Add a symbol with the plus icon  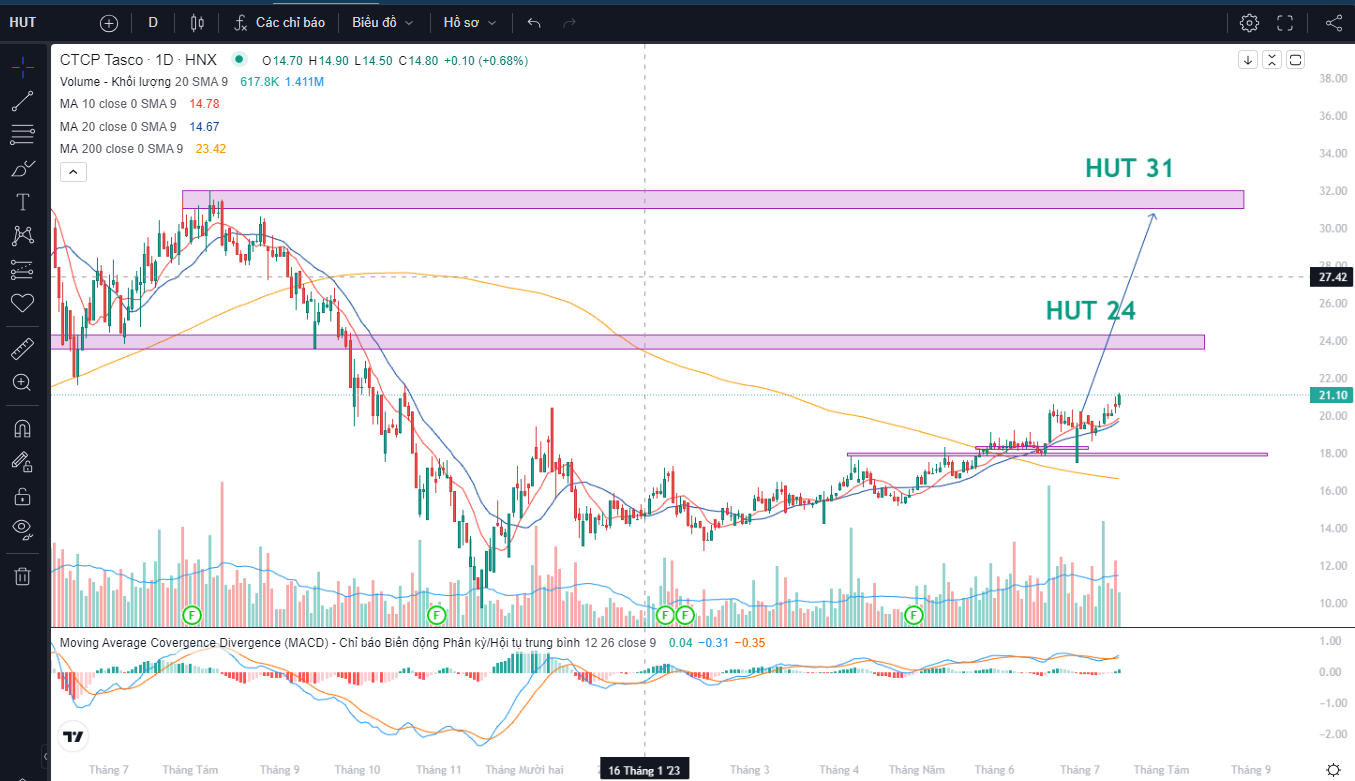pos(109,22)
